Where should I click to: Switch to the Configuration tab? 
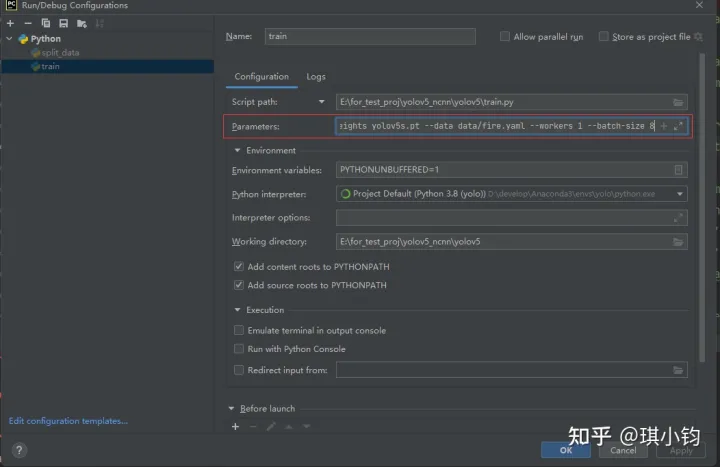tap(261, 77)
